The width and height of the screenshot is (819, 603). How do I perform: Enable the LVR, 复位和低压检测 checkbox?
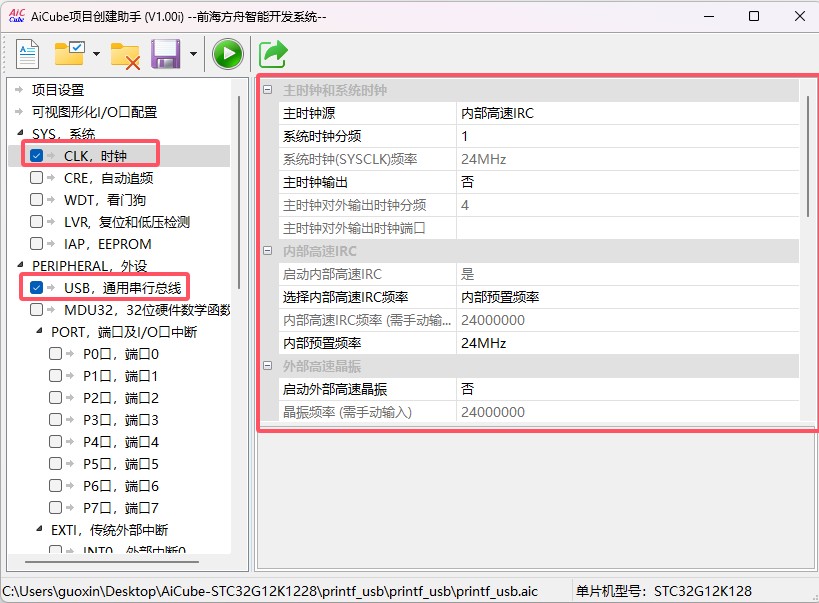point(37,222)
